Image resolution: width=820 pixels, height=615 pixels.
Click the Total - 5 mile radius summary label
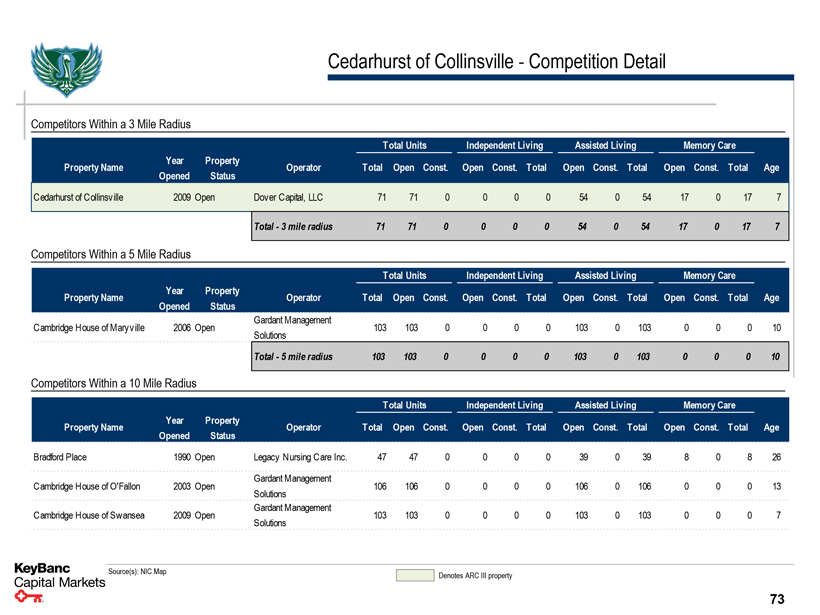click(294, 356)
